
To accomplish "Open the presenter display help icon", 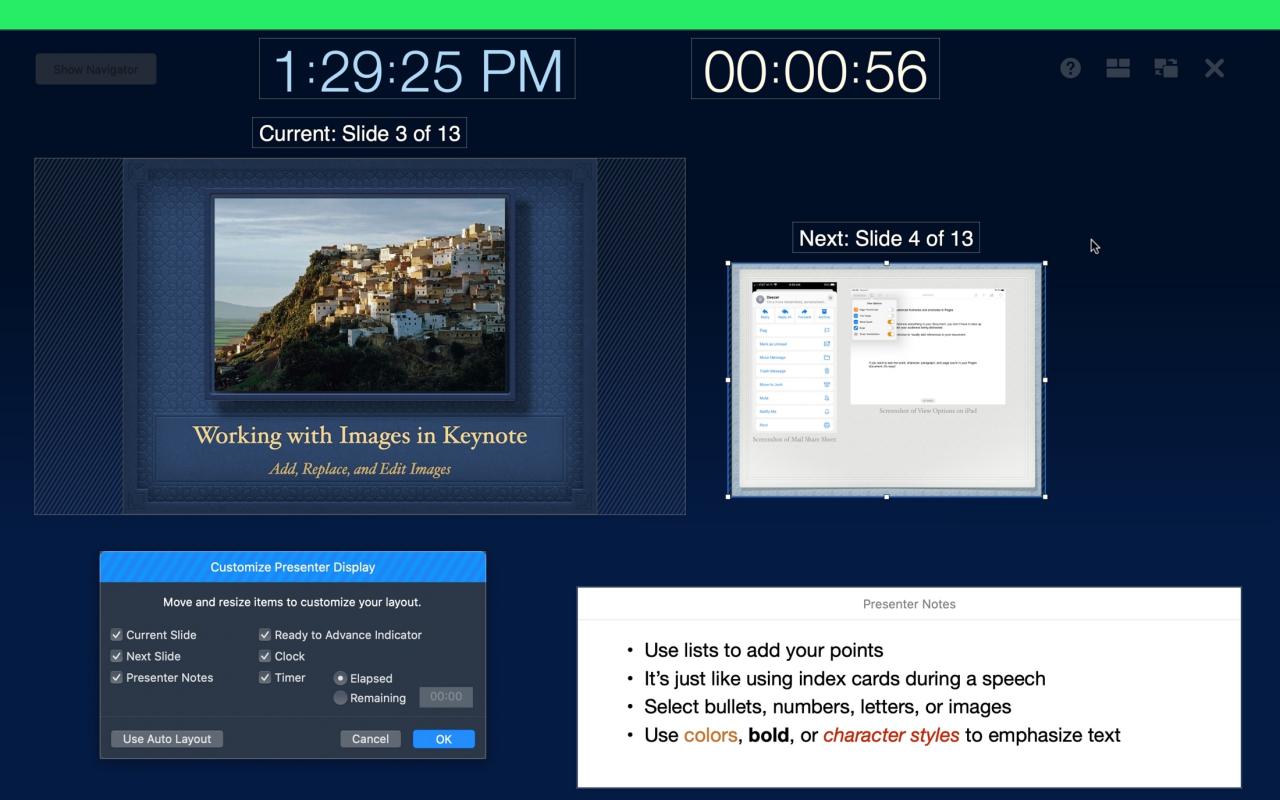I will 1070,68.
